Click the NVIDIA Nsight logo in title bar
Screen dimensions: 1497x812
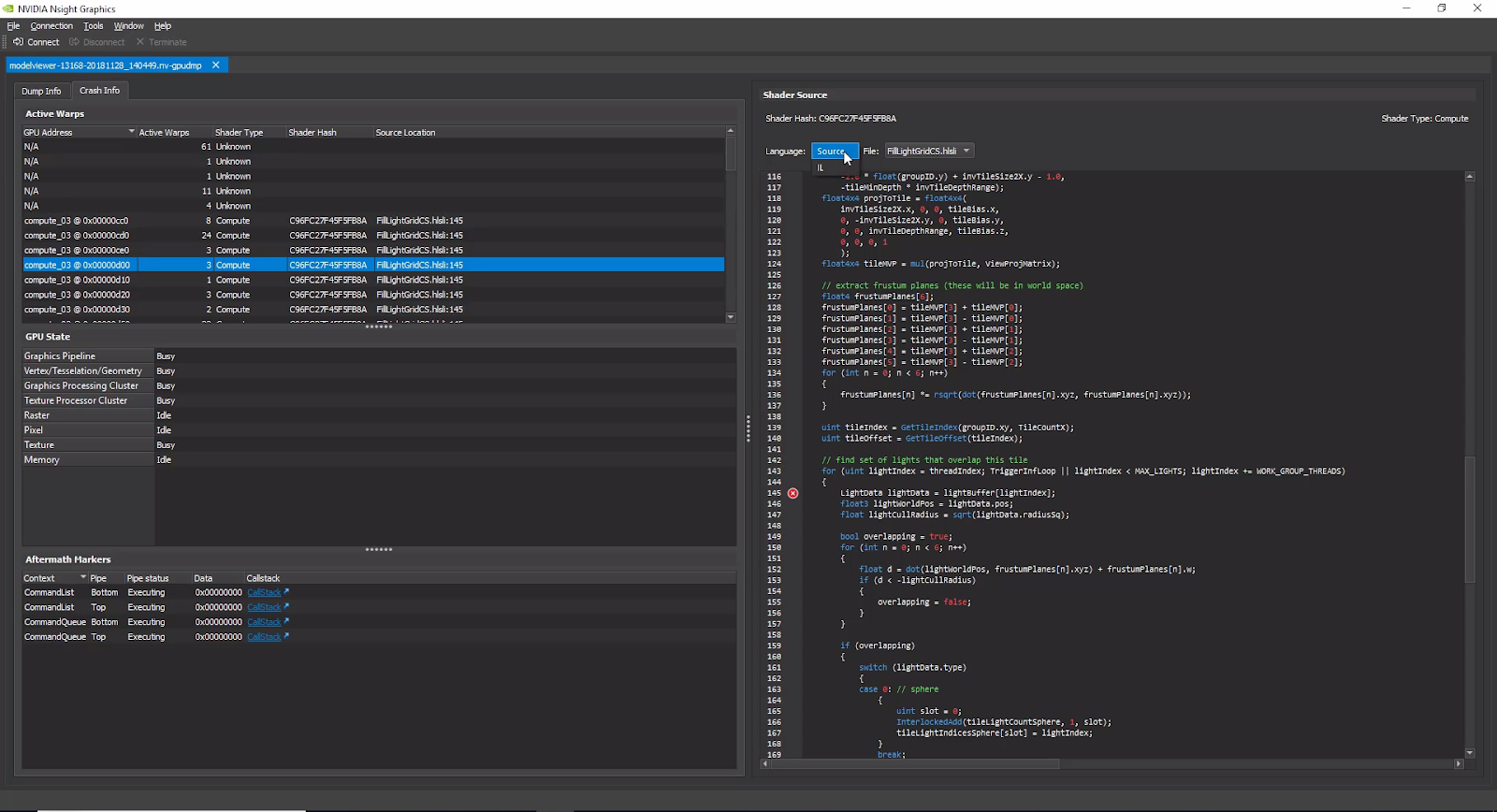coord(8,8)
